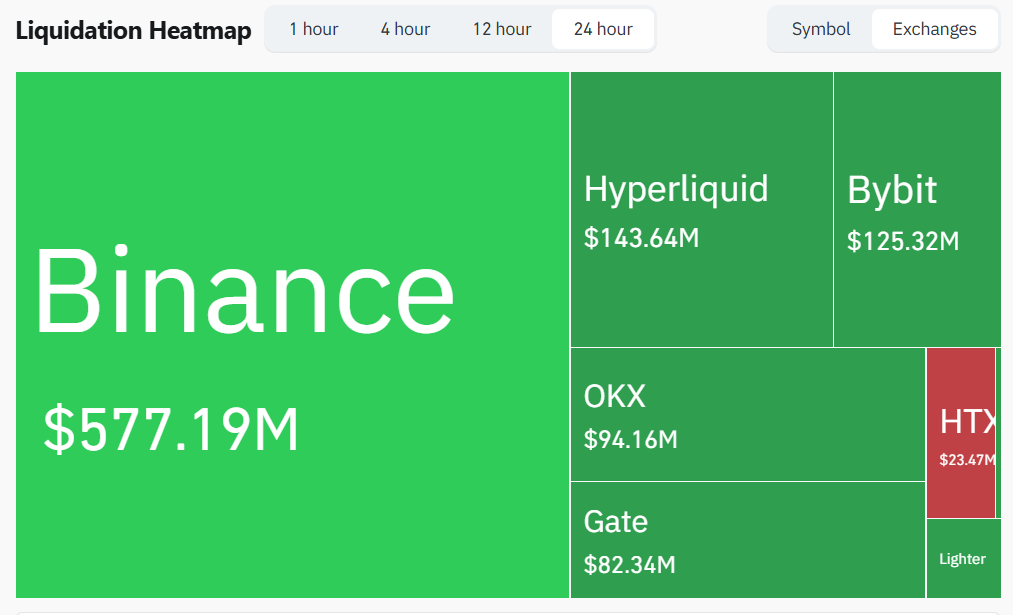Open the OKX heatmap tile

pyautogui.click(x=748, y=415)
